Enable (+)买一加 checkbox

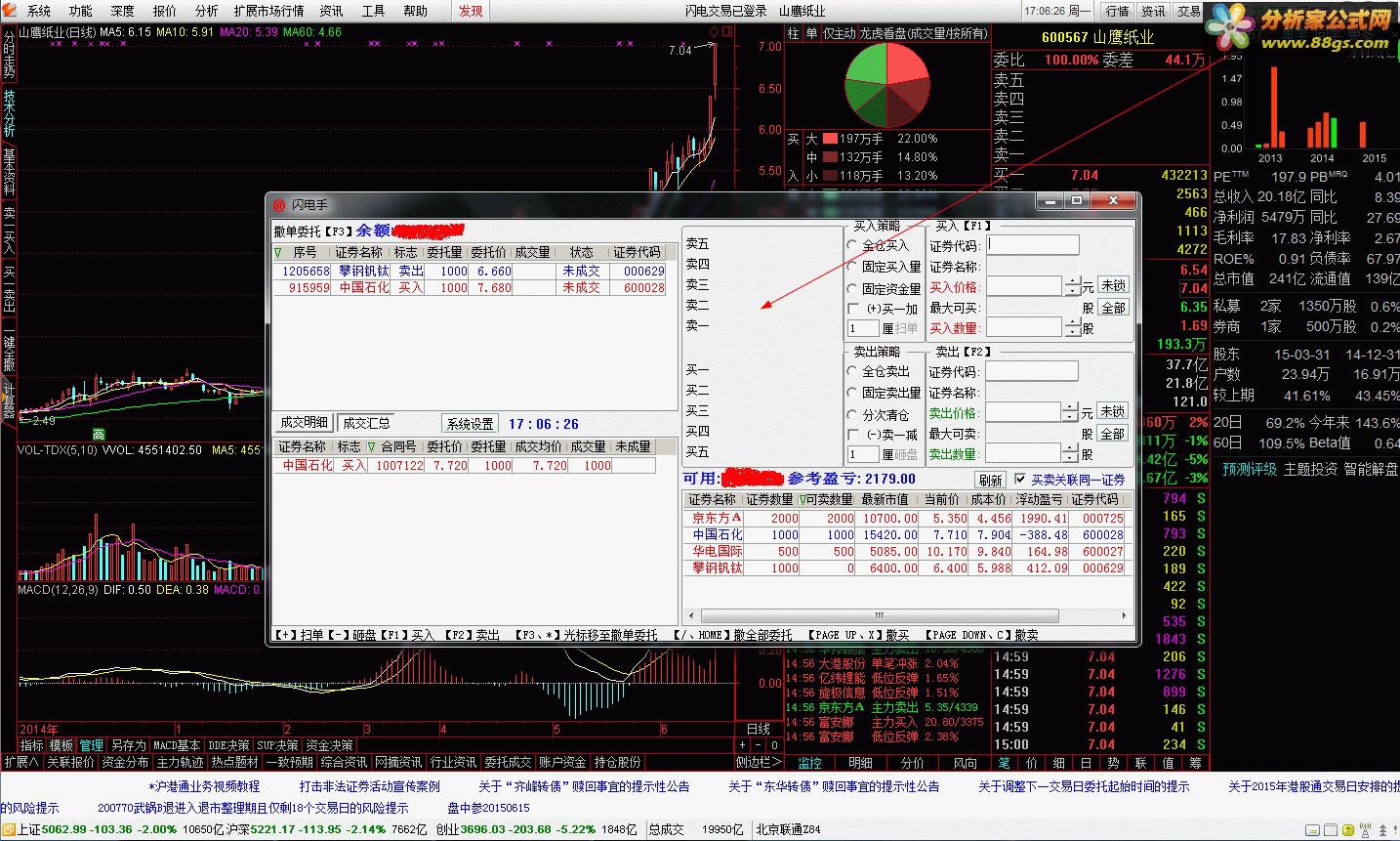(854, 309)
